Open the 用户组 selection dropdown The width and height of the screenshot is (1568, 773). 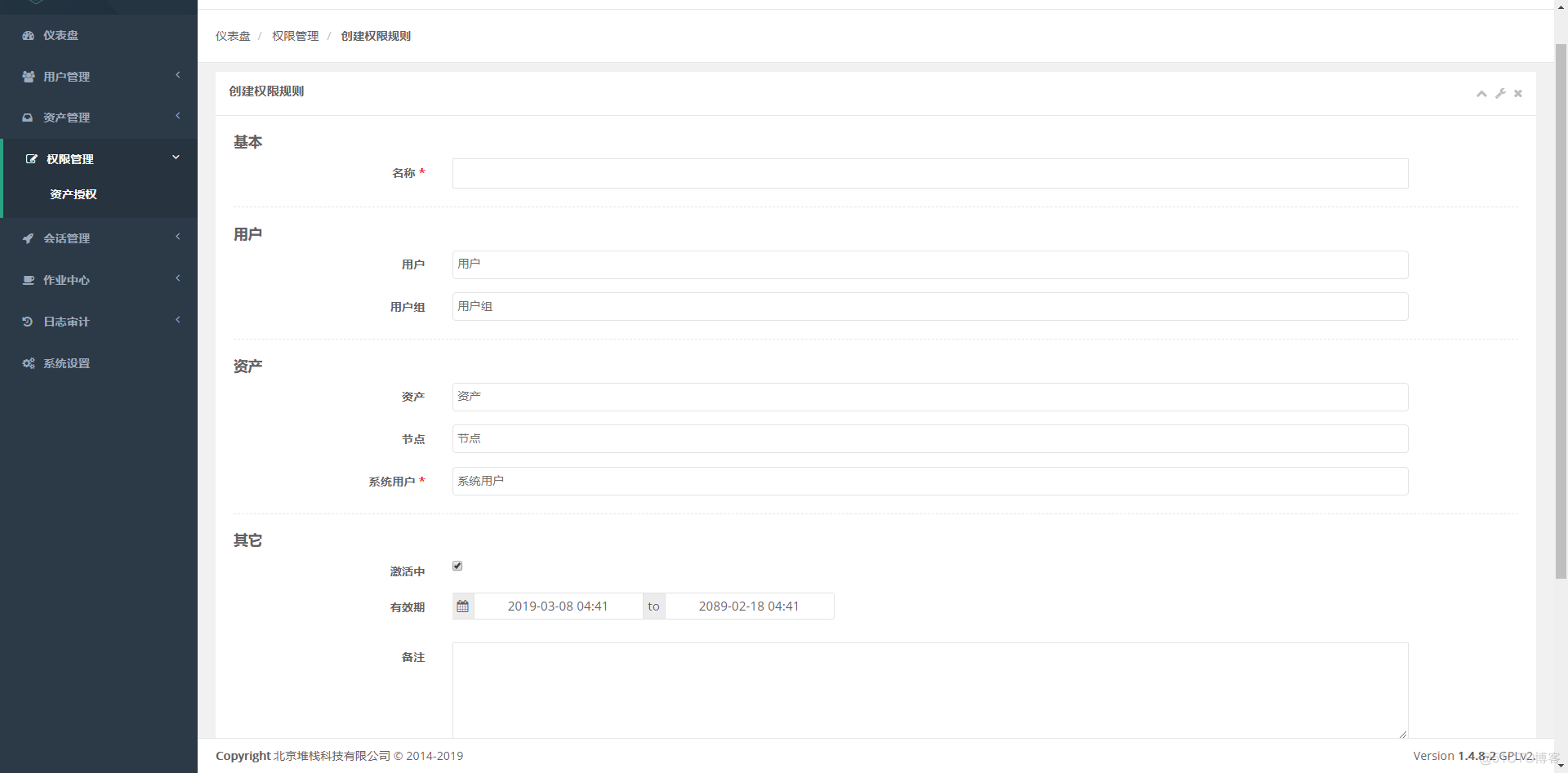930,307
